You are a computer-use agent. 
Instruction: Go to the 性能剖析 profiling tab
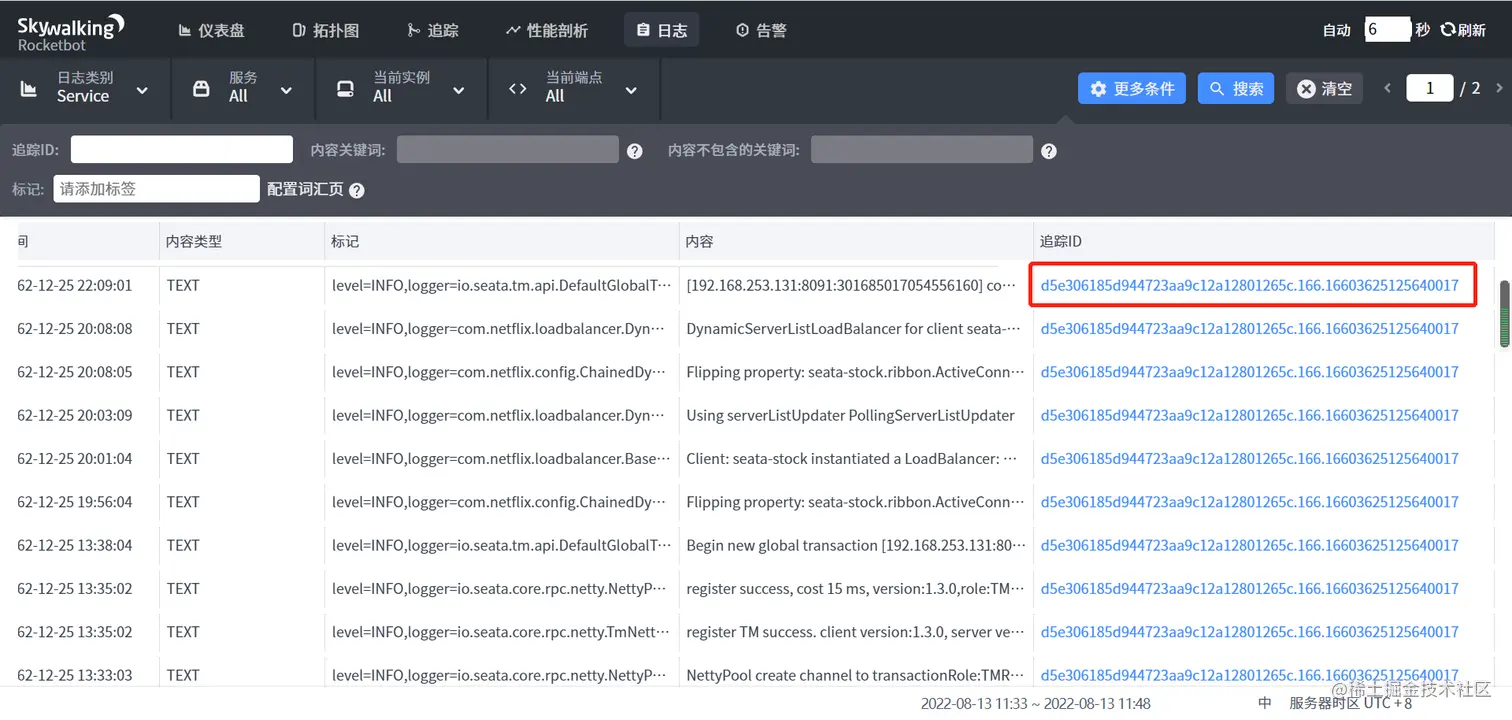point(546,30)
